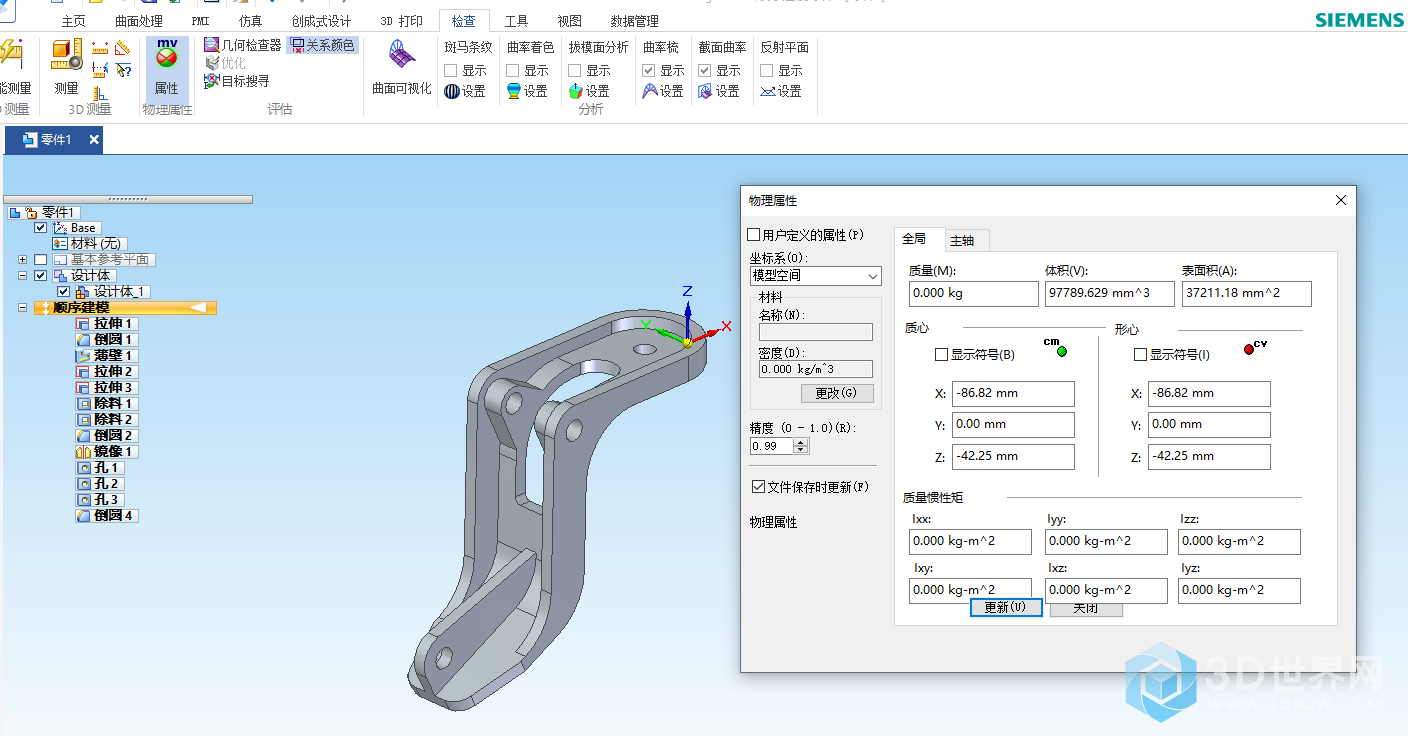Image resolution: width=1408 pixels, height=736 pixels.
Task: Switch to the 主页 ribbon tab
Action: point(74,21)
